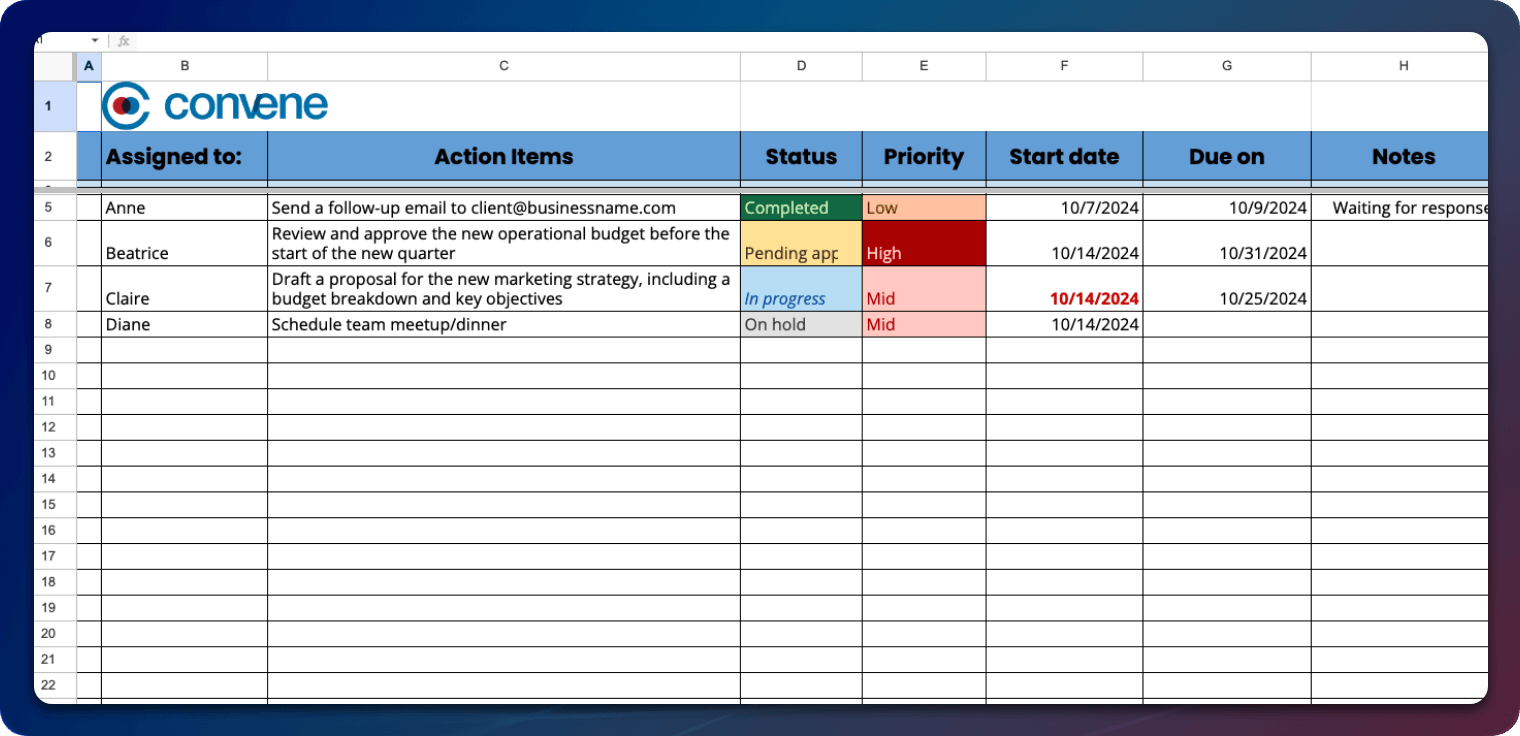1520x736 pixels.
Task: Click the Convene logo image
Action: (x=215, y=106)
